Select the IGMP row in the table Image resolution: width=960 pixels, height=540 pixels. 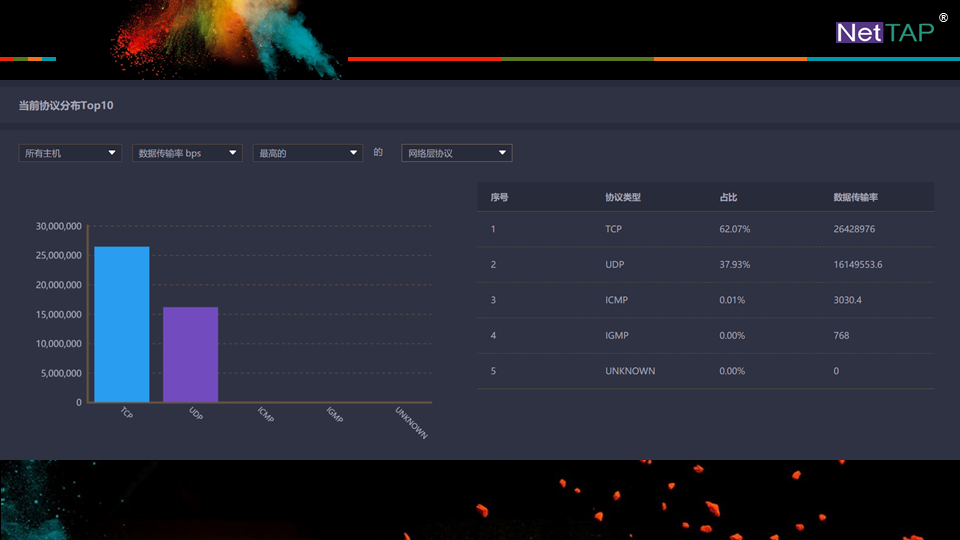(x=705, y=336)
